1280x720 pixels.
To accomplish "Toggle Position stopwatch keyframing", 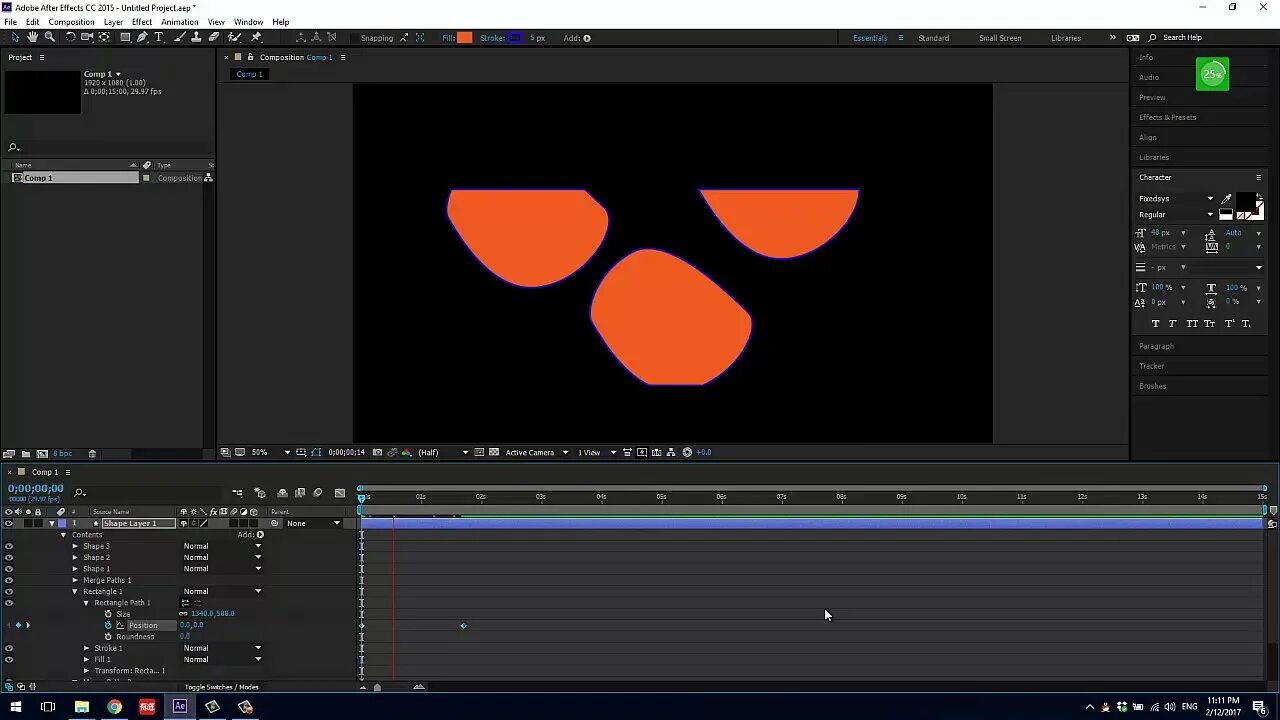I will [x=108, y=625].
